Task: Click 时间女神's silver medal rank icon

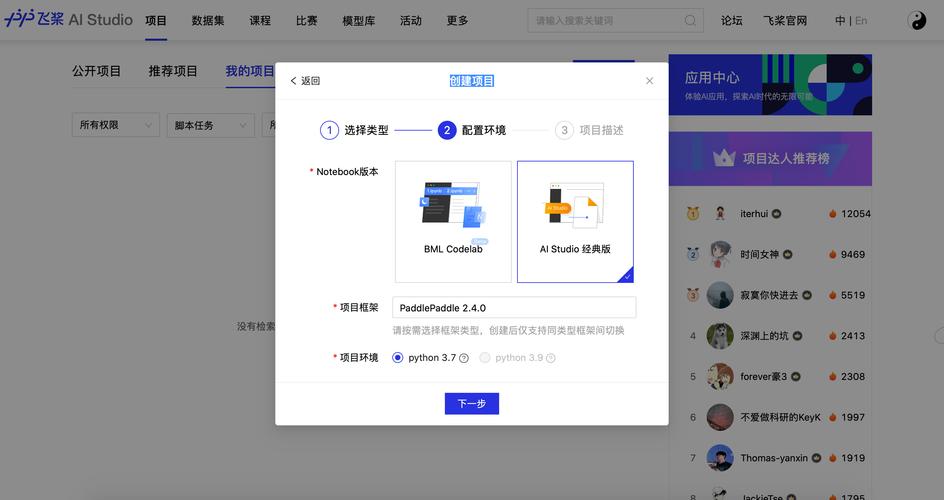Action: tap(693, 254)
